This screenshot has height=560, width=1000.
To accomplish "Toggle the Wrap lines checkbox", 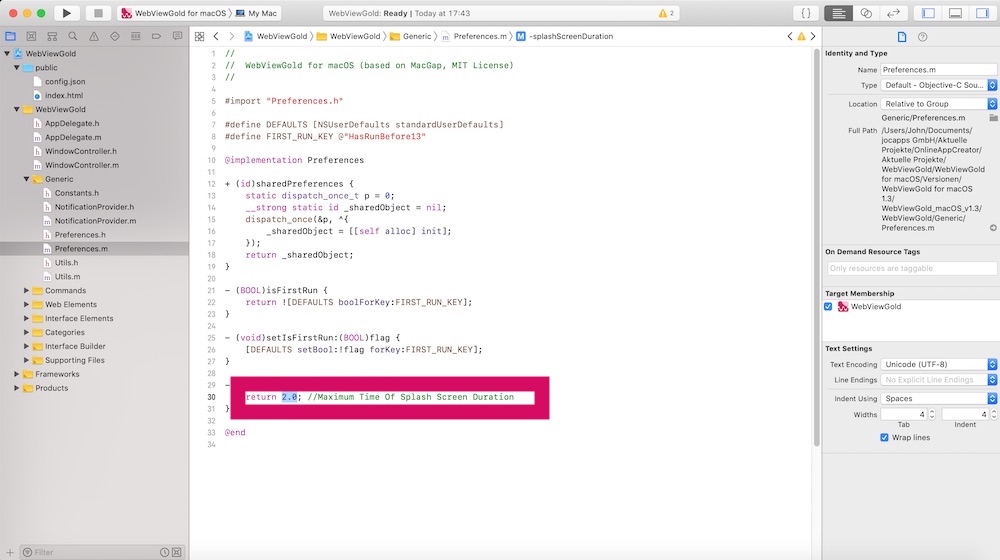I will tap(884, 438).
